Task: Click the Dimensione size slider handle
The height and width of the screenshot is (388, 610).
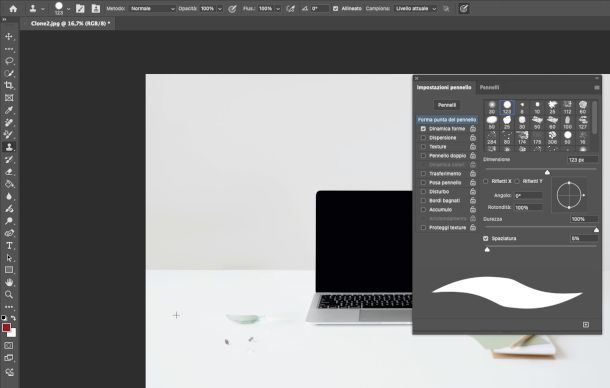Action: pos(547,172)
